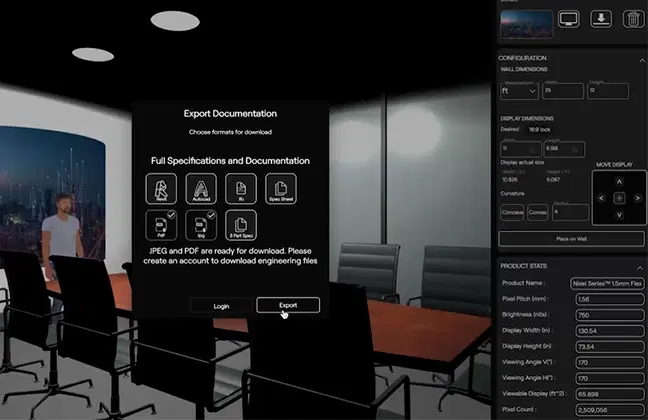Click the Viewable Display value 65.898
This screenshot has height=420, width=648.
tap(610, 394)
